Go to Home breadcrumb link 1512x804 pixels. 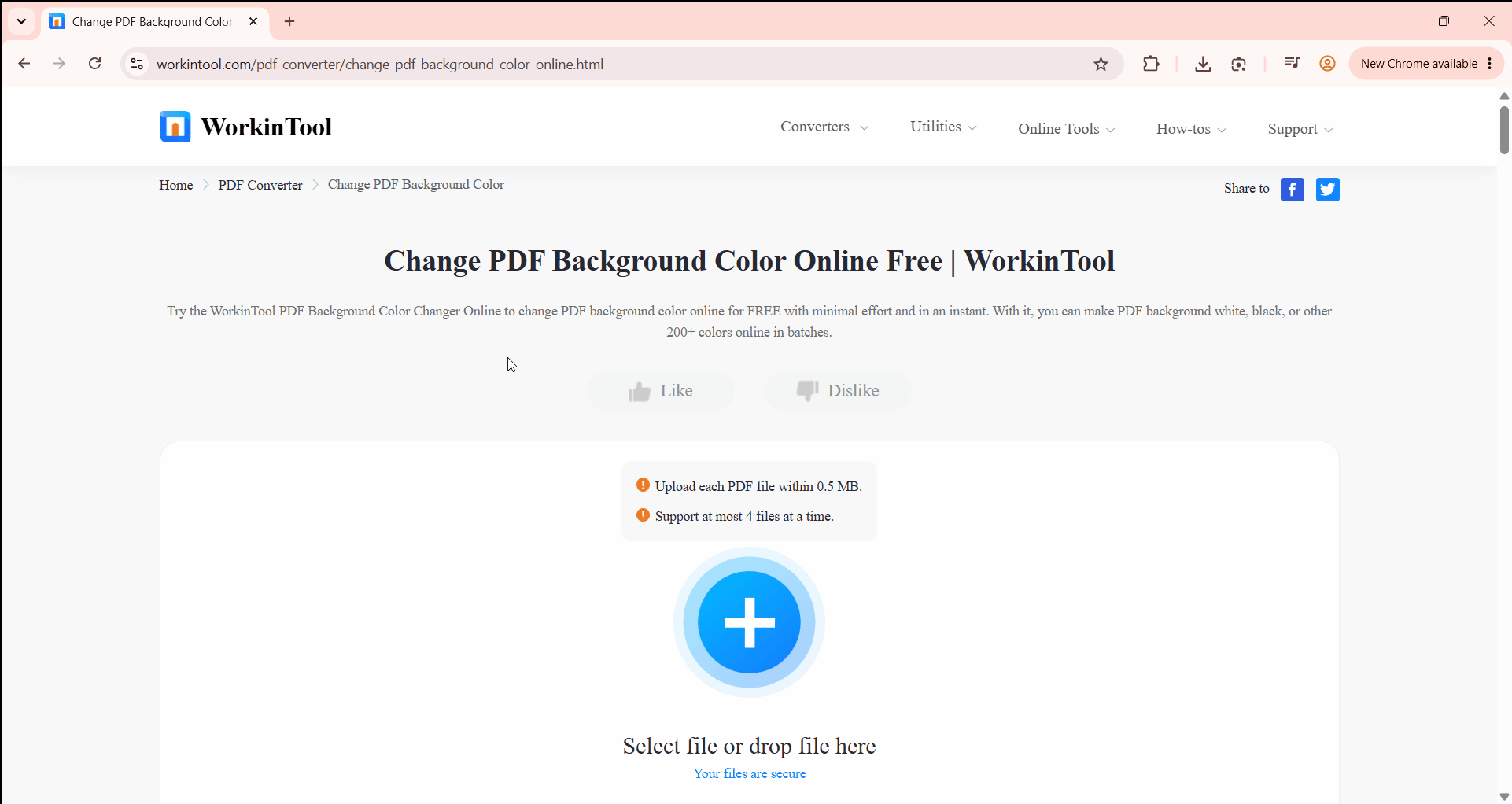(x=175, y=185)
